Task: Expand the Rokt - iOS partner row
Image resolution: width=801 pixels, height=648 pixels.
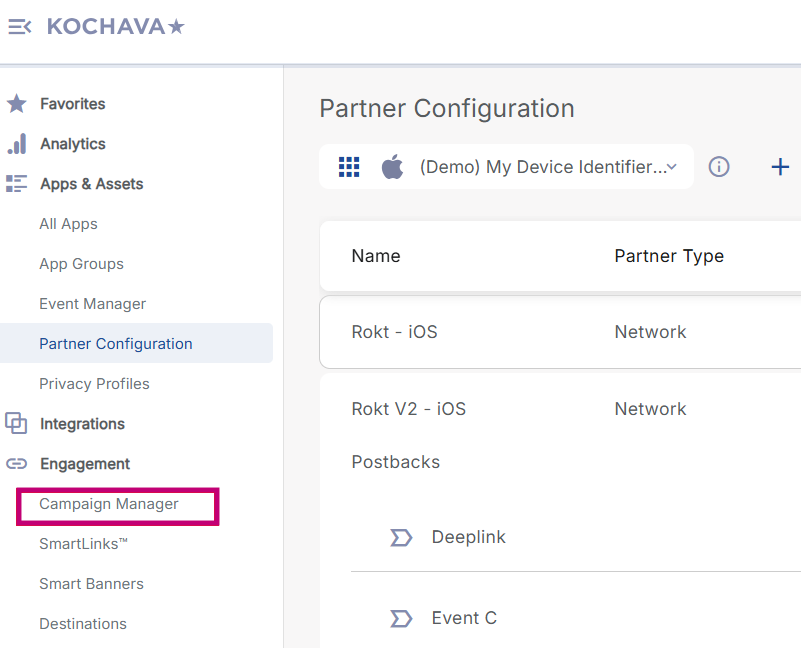Action: pos(395,332)
